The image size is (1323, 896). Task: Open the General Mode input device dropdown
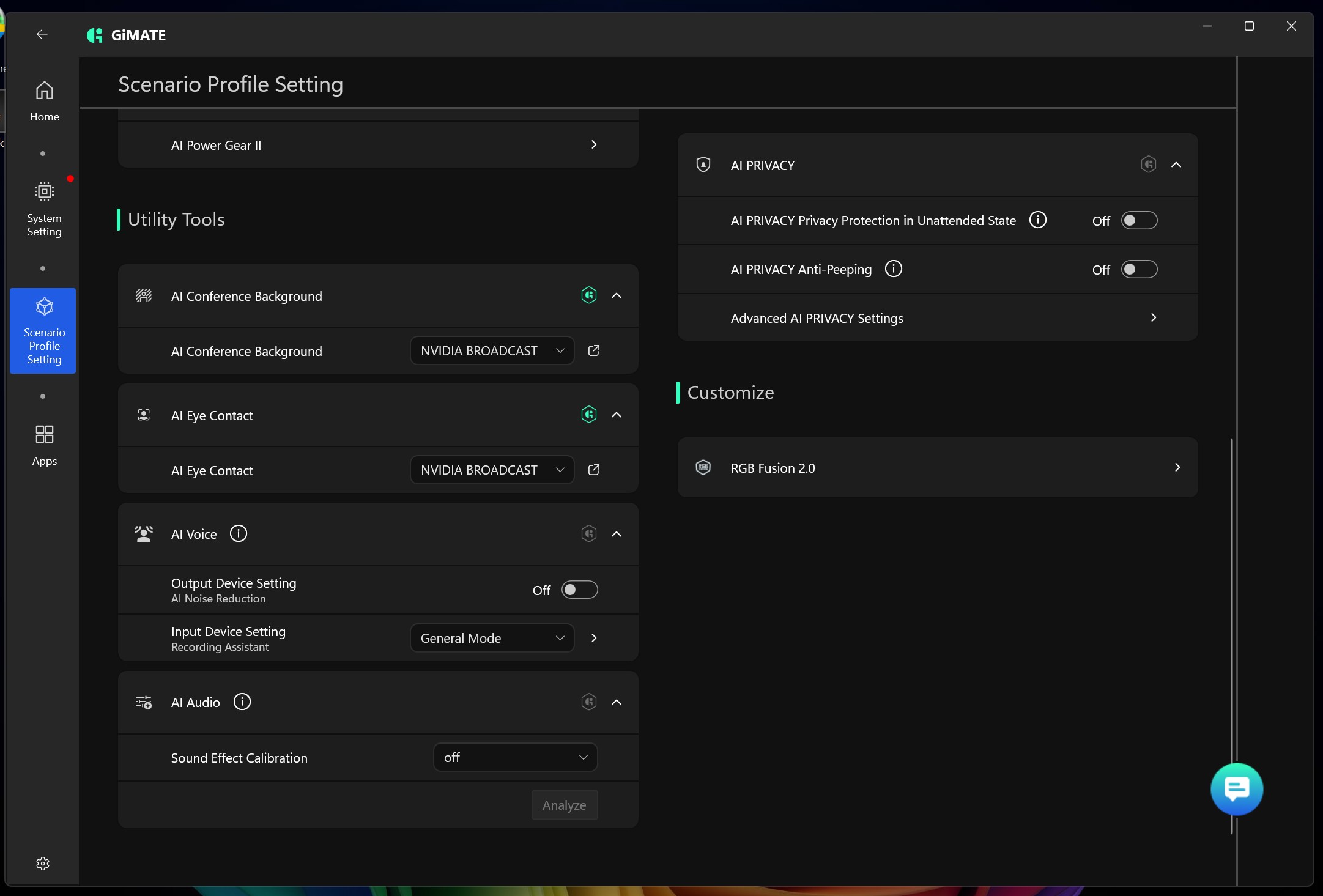[x=492, y=638]
